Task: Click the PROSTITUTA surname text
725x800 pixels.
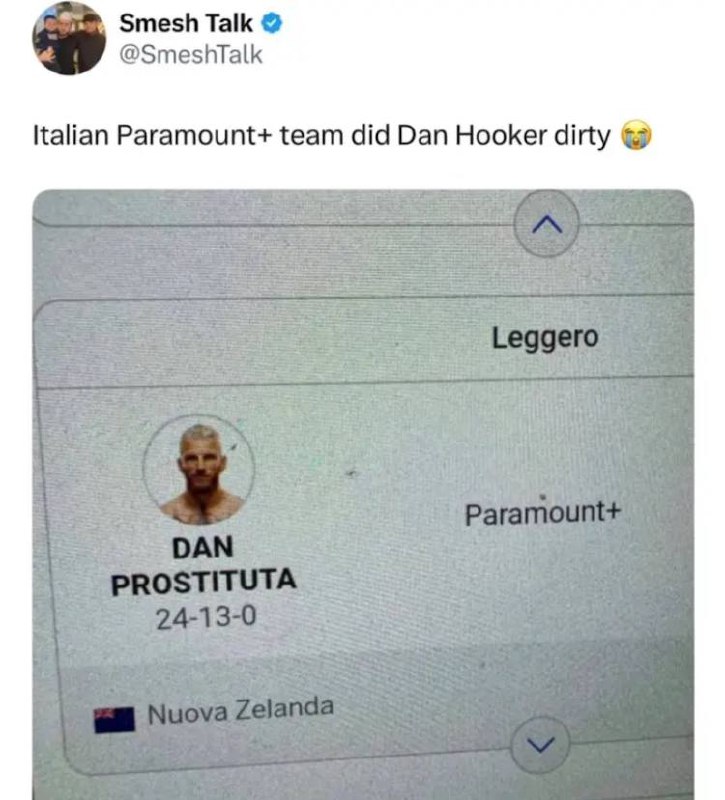Action: 204,582
